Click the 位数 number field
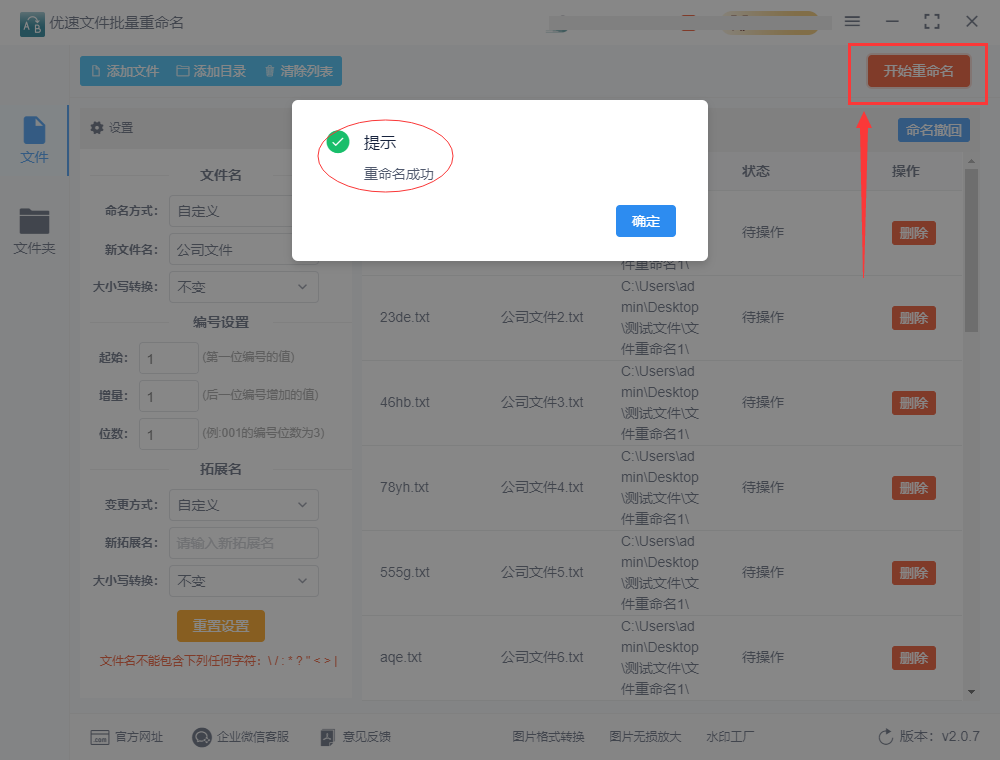This screenshot has width=1000, height=760. pos(169,434)
